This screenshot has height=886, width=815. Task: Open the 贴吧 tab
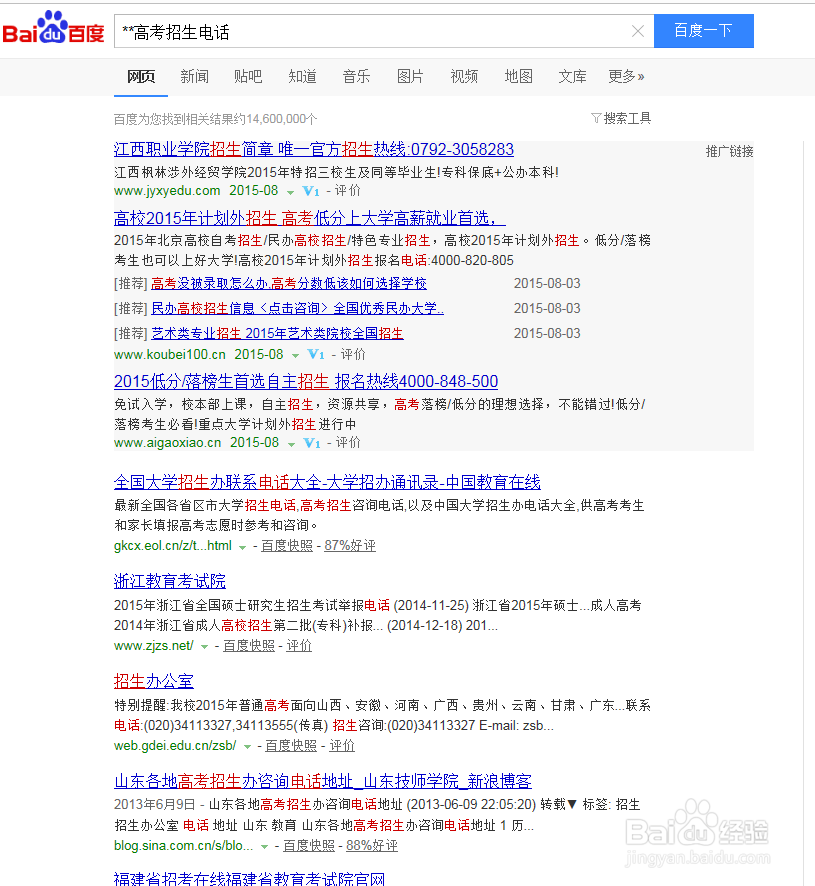coord(248,76)
